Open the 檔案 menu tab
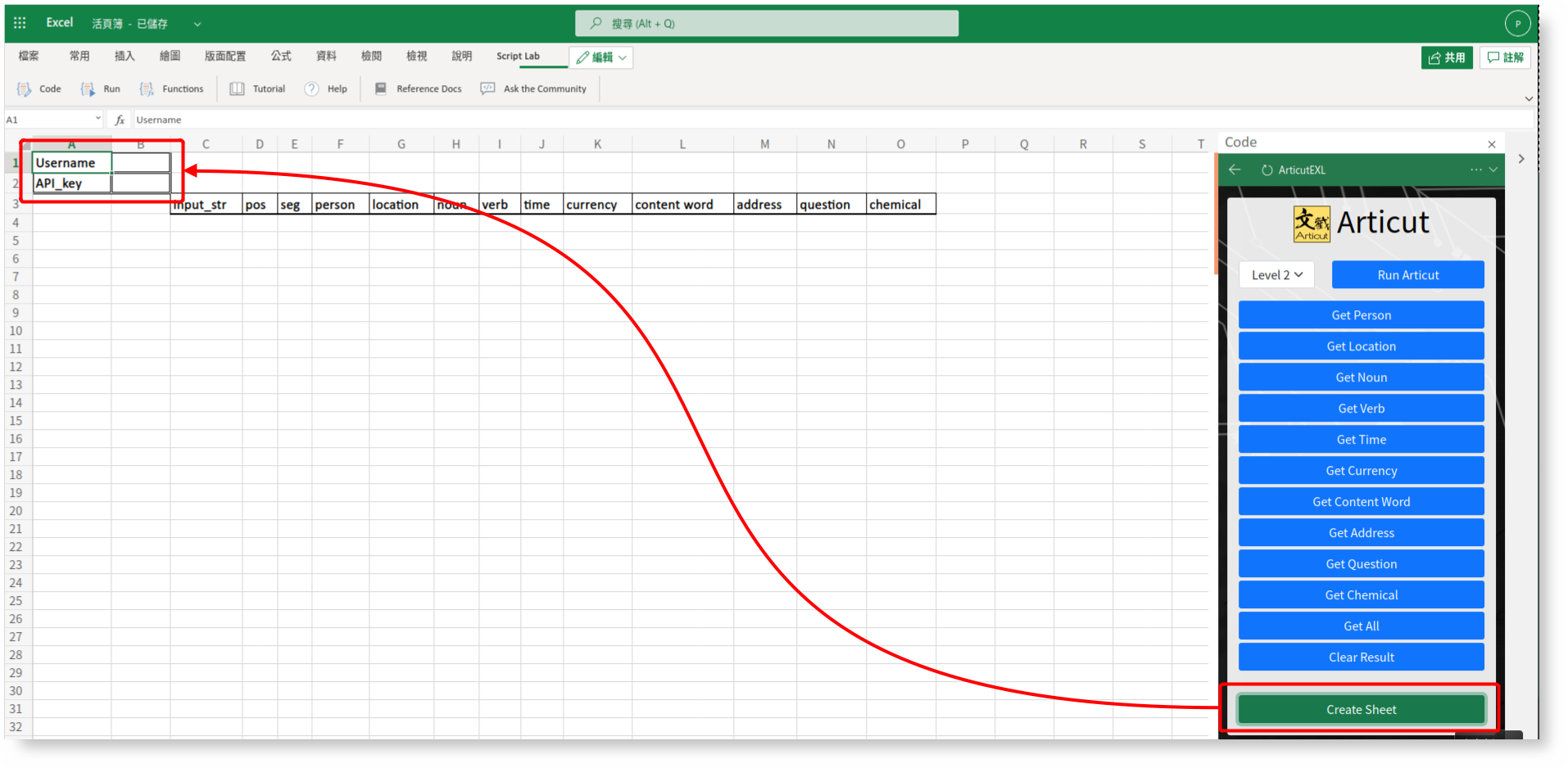Screen dimensions: 1568x768 click(29, 56)
